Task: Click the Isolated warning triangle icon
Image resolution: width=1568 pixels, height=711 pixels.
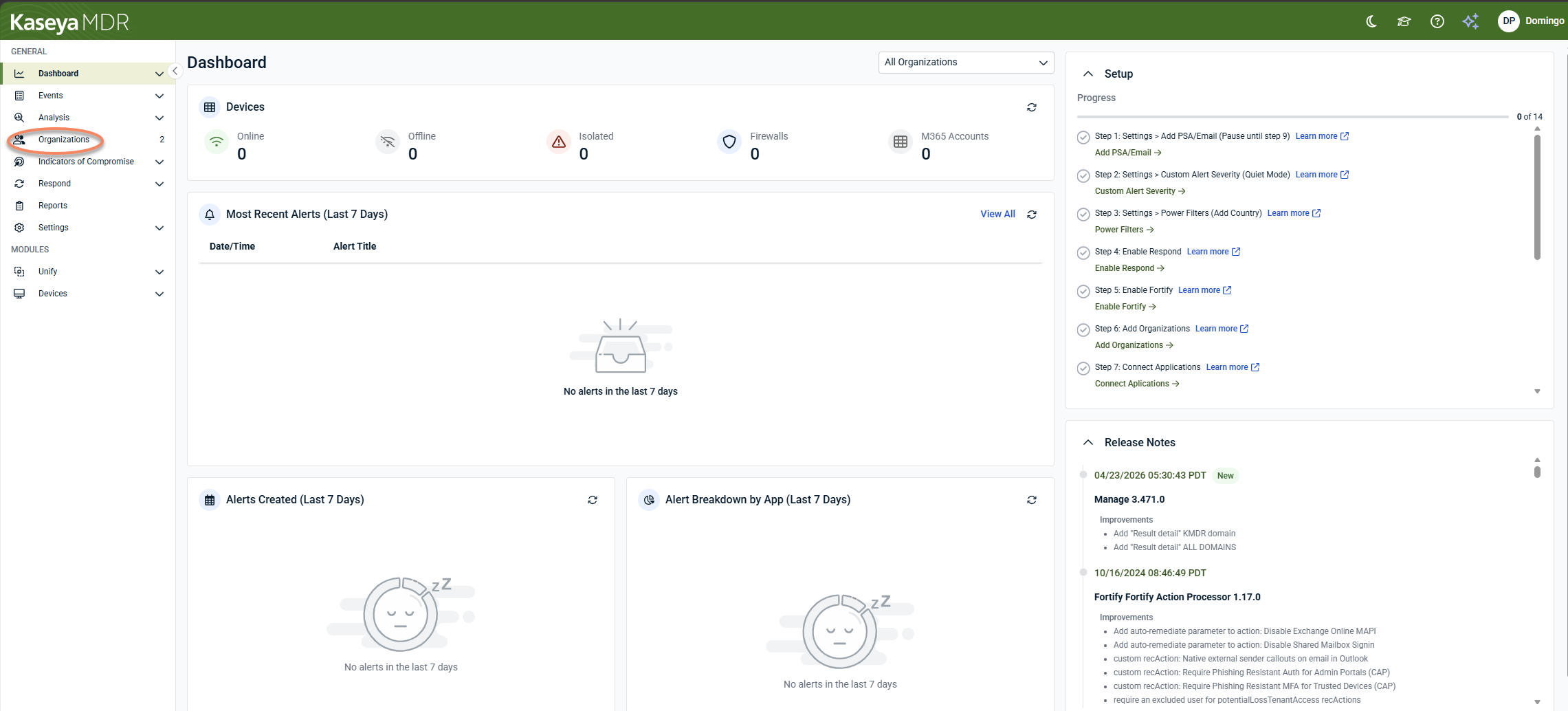Action: coord(559,142)
